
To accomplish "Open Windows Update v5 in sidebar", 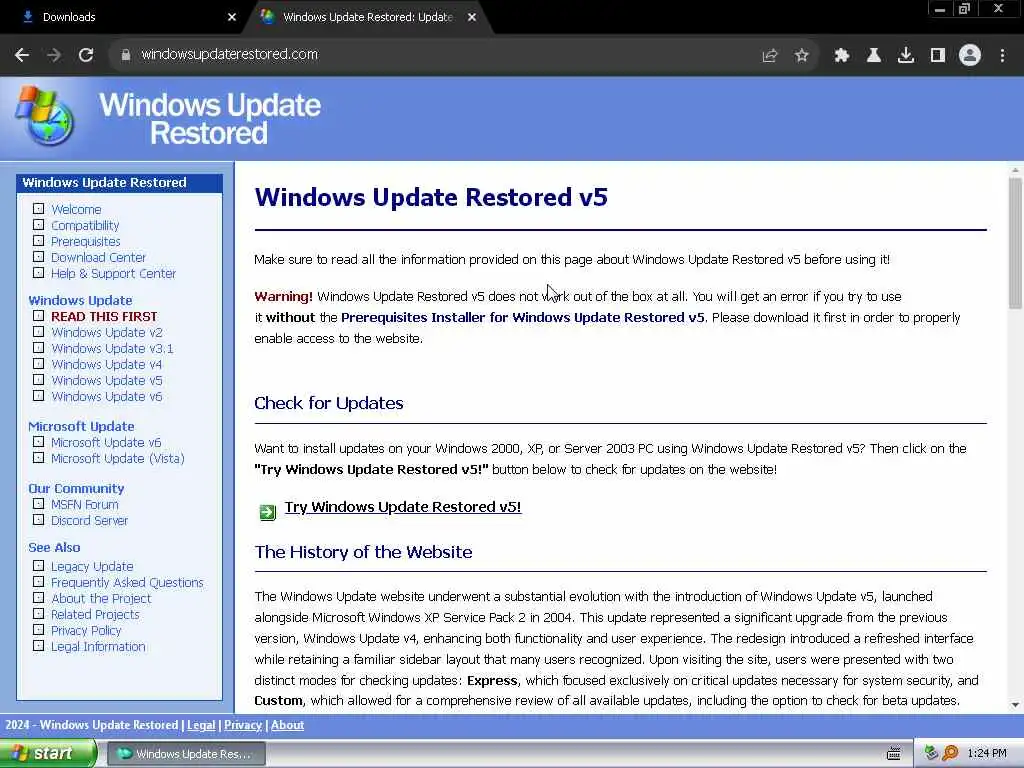I will [x=106, y=381].
